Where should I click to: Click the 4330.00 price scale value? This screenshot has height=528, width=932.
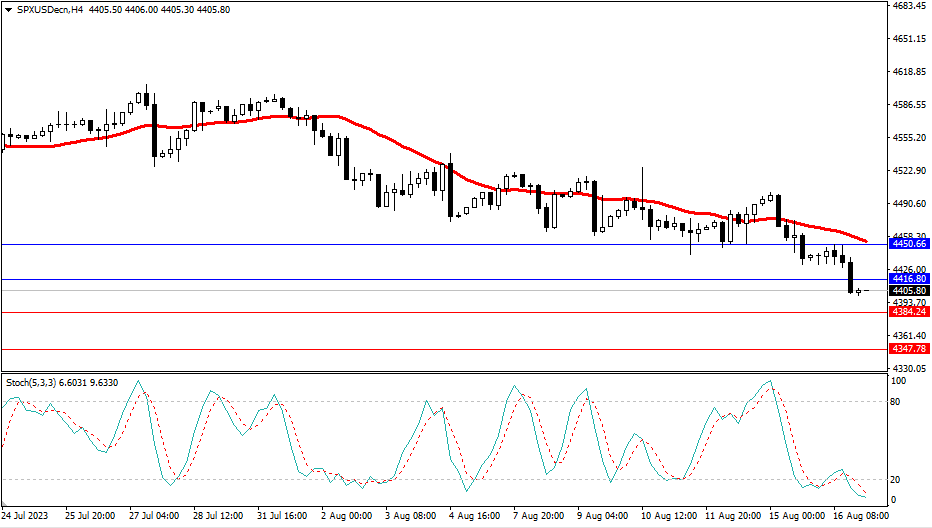coord(908,368)
